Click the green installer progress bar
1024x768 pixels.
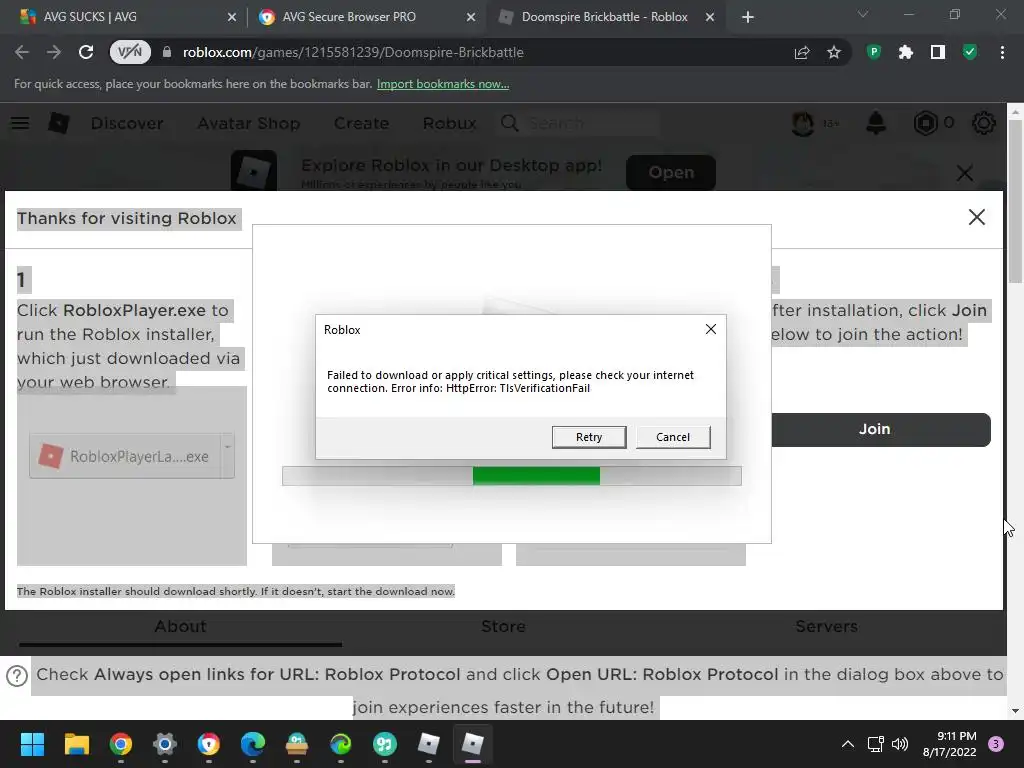coord(512,475)
